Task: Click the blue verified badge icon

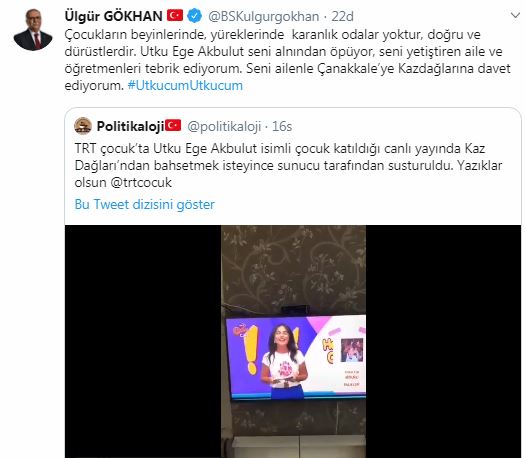Action: tap(195, 16)
